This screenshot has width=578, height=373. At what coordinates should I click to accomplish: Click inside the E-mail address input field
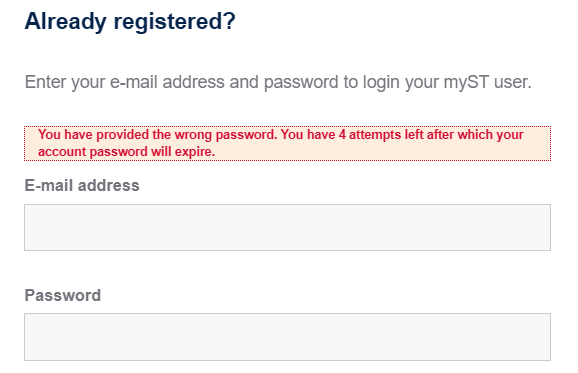pos(287,227)
